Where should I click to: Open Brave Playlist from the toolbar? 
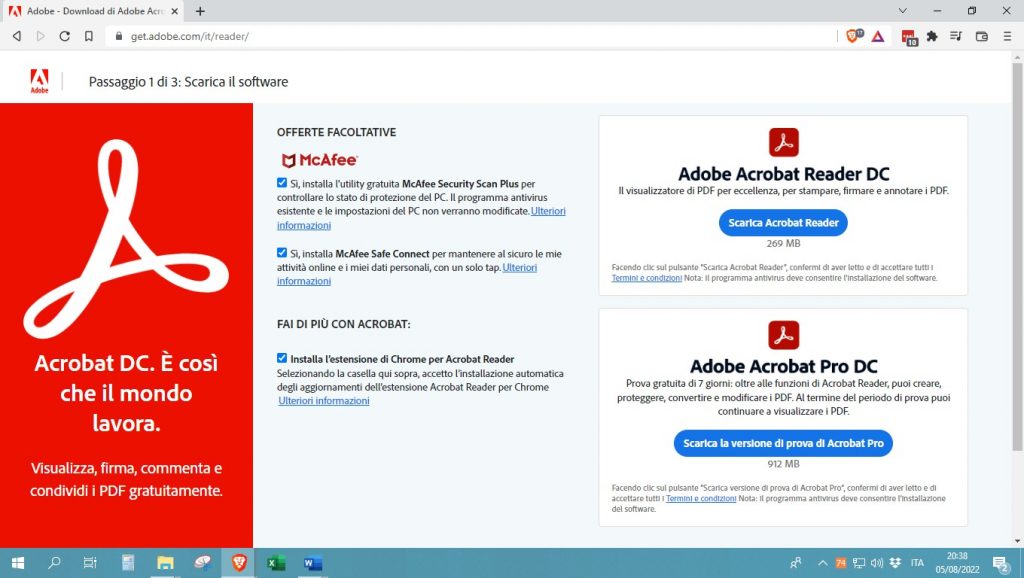click(x=954, y=36)
